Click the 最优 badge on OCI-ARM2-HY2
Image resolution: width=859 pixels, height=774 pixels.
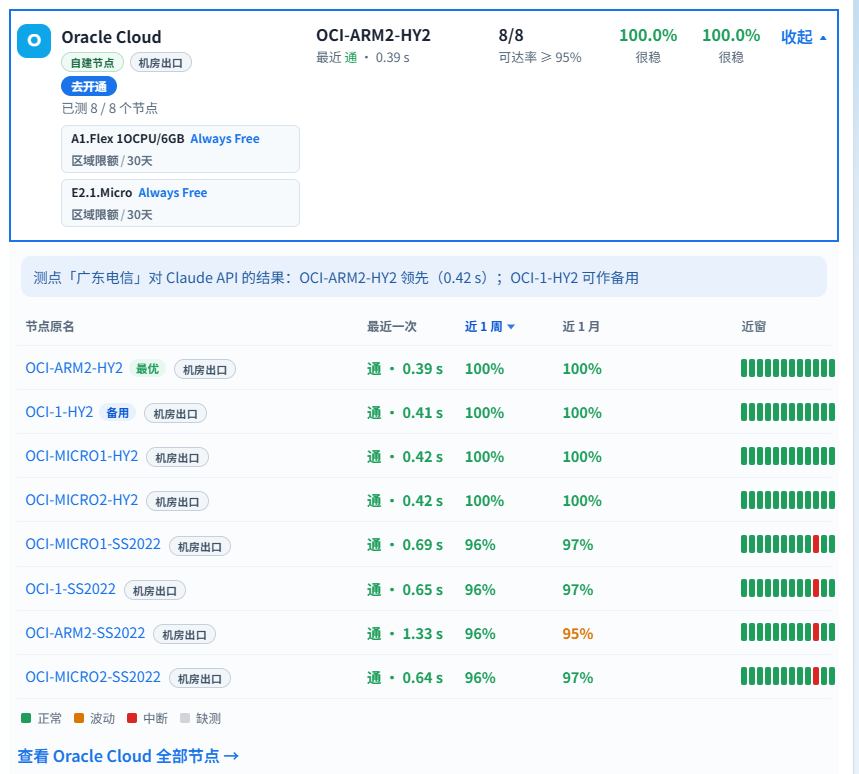tap(147, 369)
